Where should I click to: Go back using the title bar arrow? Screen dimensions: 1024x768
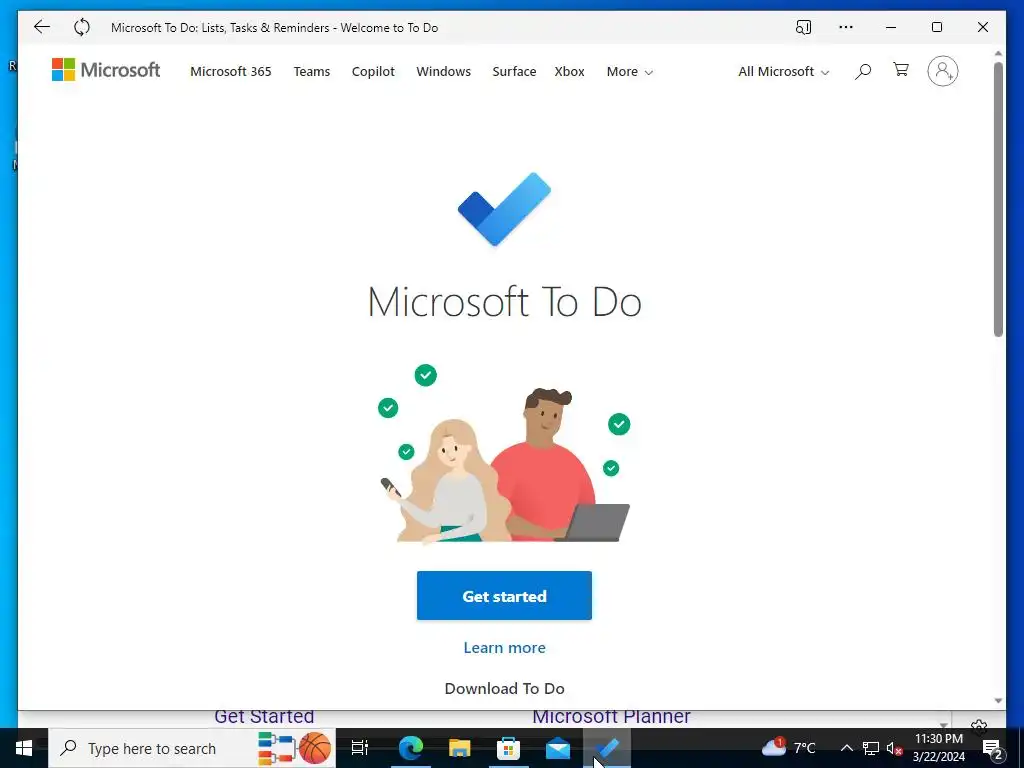[x=42, y=27]
